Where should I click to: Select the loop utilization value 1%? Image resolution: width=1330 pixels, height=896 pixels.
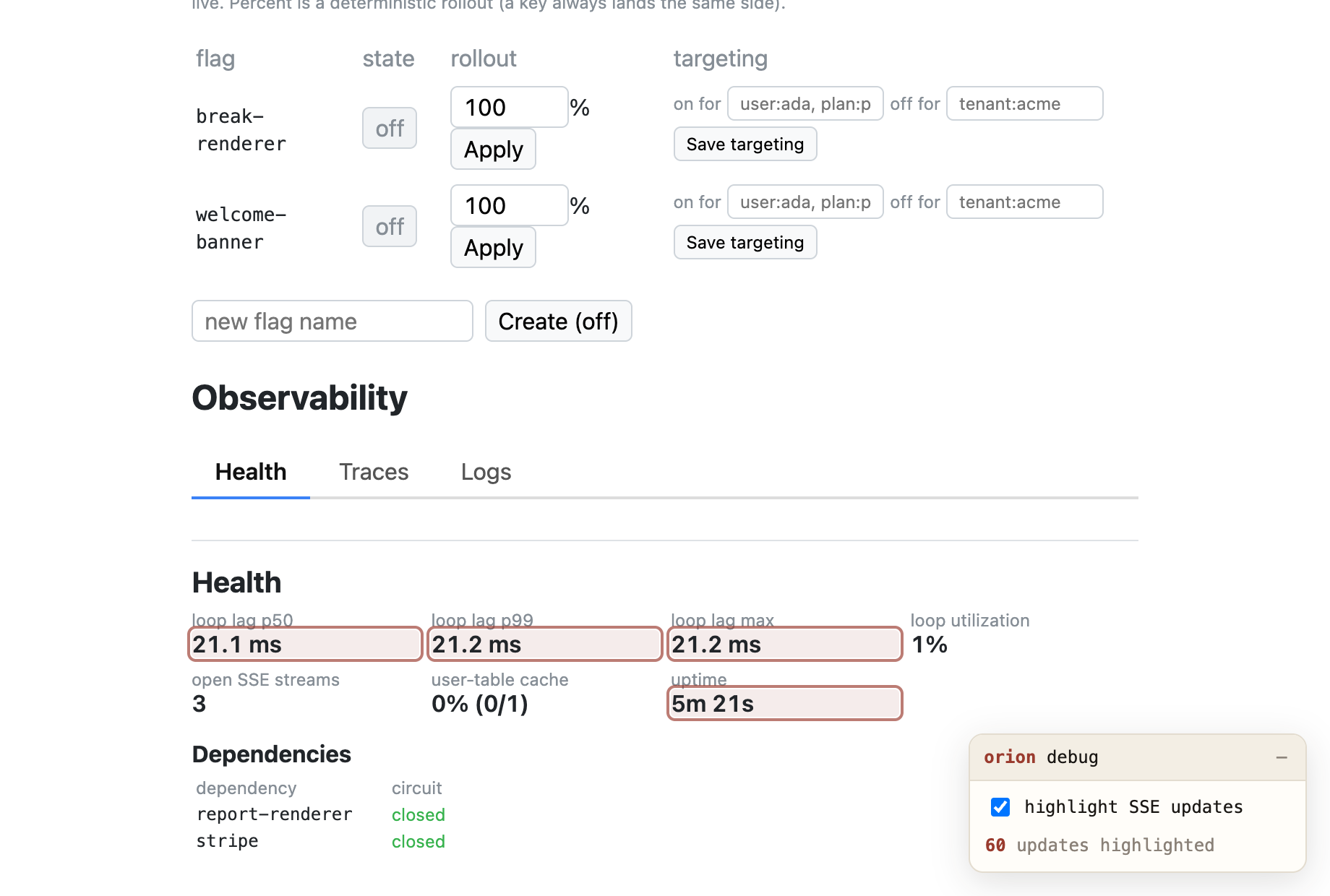click(x=930, y=644)
